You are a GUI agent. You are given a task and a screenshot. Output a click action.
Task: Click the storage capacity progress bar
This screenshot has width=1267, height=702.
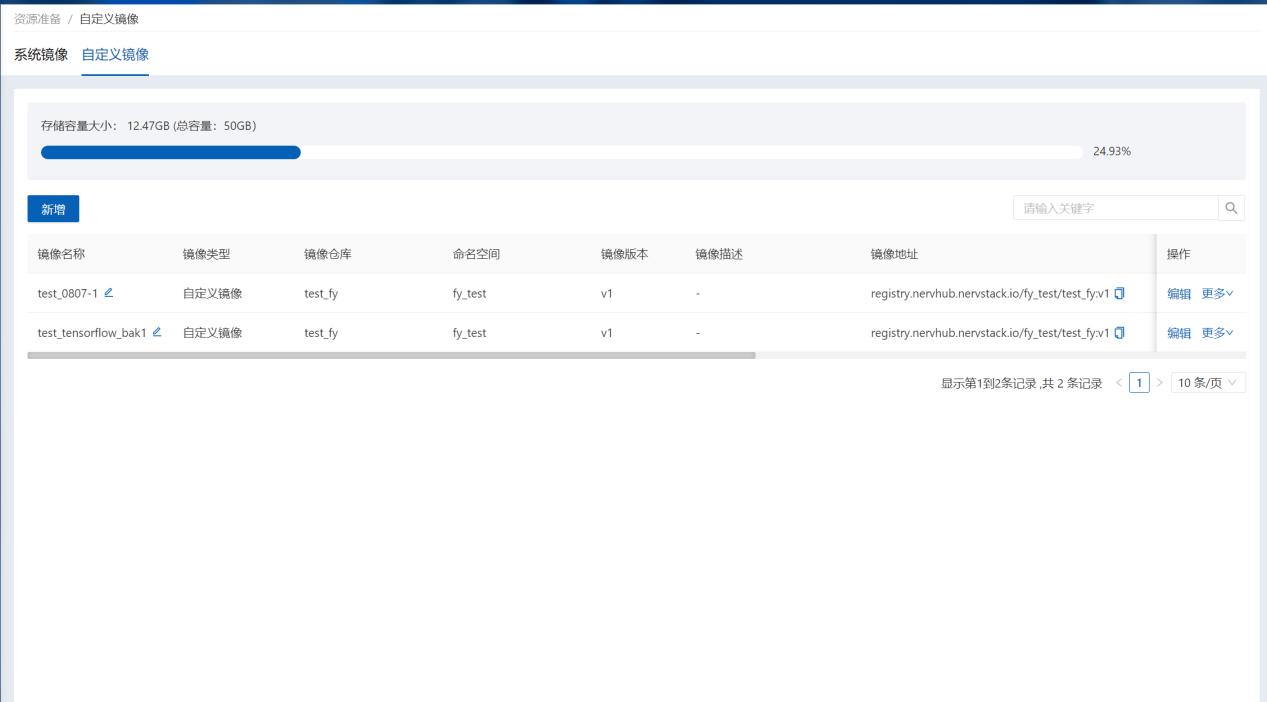click(560, 152)
